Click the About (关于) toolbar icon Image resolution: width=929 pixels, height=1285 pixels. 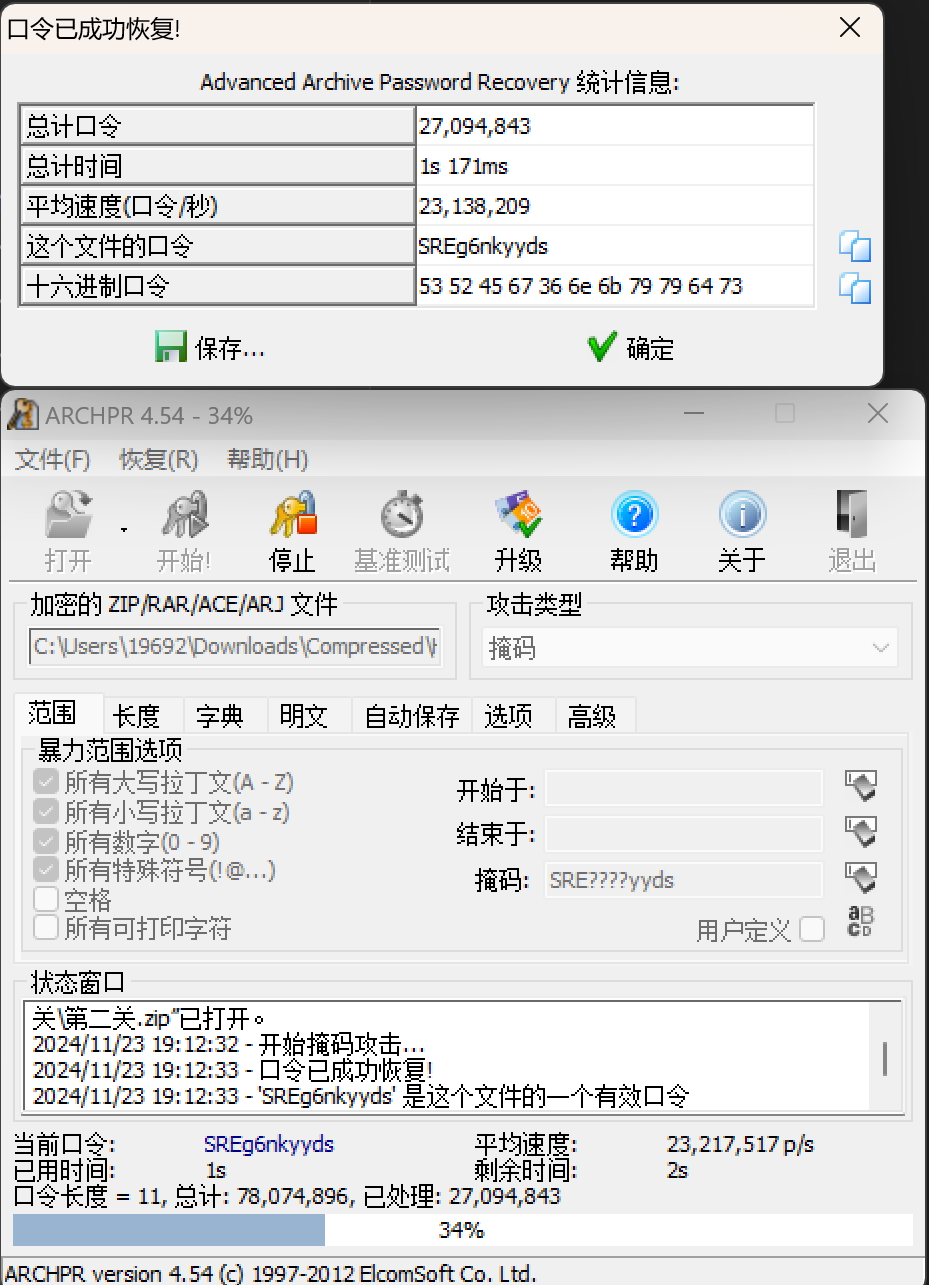(x=742, y=530)
